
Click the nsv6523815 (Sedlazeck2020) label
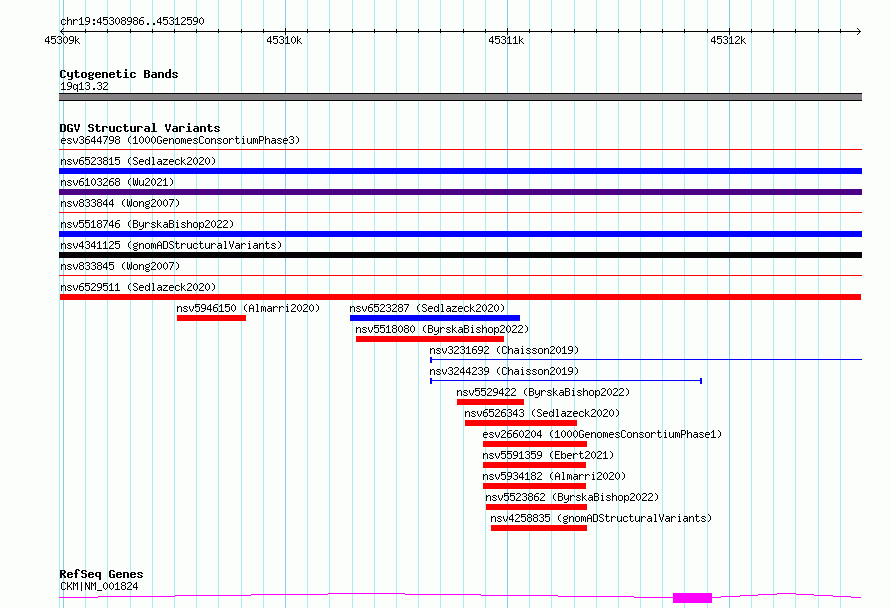click(x=138, y=161)
